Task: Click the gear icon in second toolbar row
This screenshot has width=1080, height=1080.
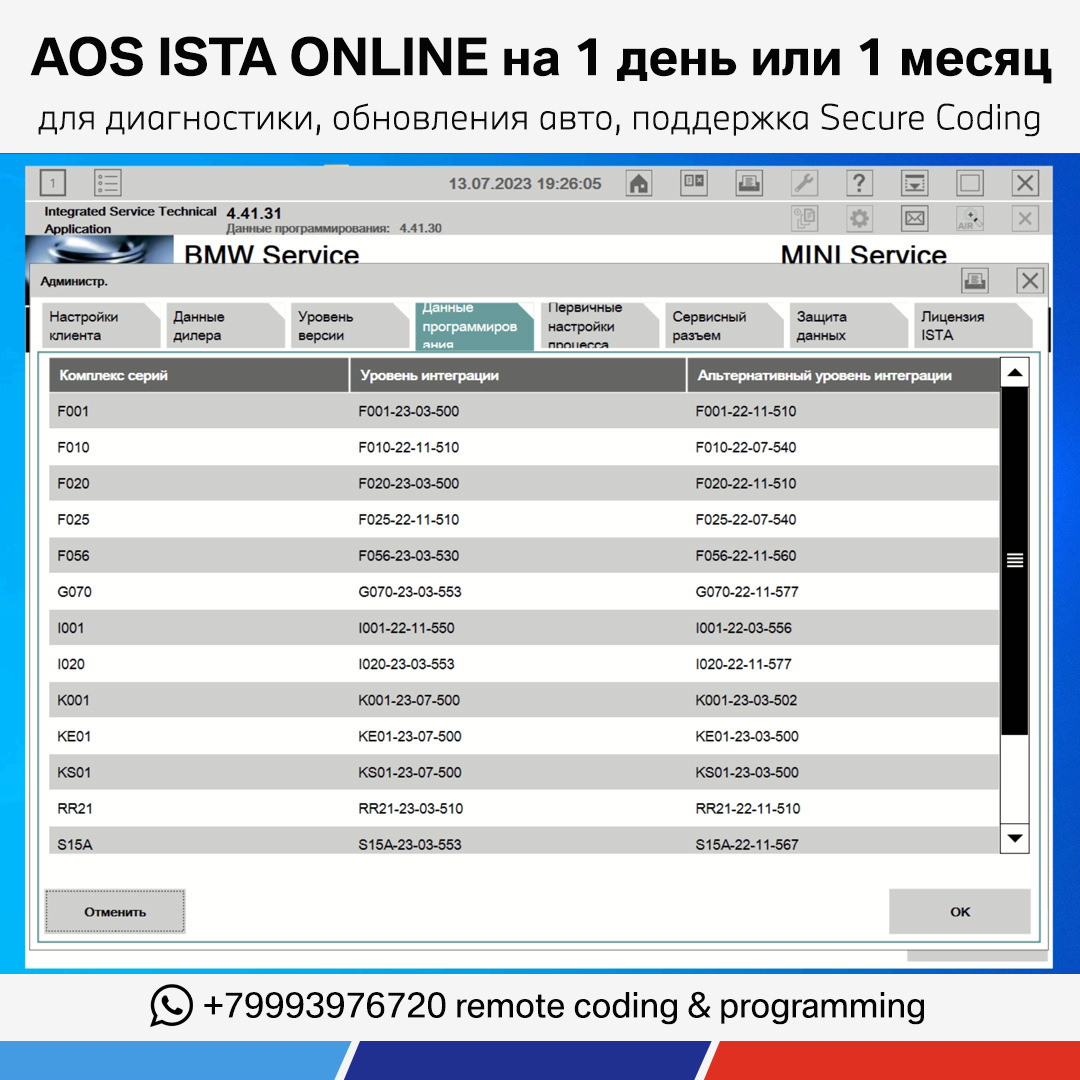Action: (859, 219)
